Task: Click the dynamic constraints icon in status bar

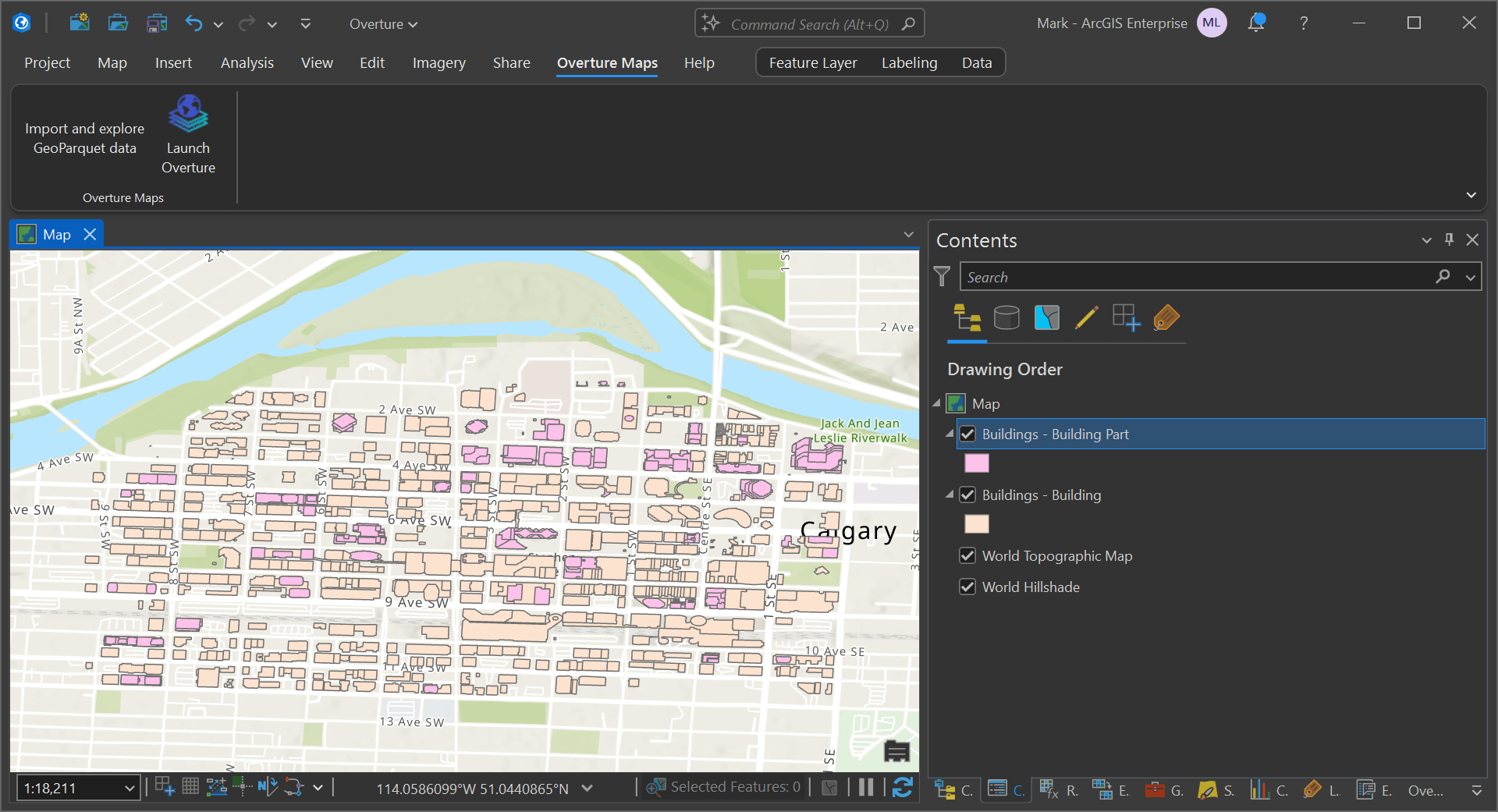Action: tap(293, 787)
